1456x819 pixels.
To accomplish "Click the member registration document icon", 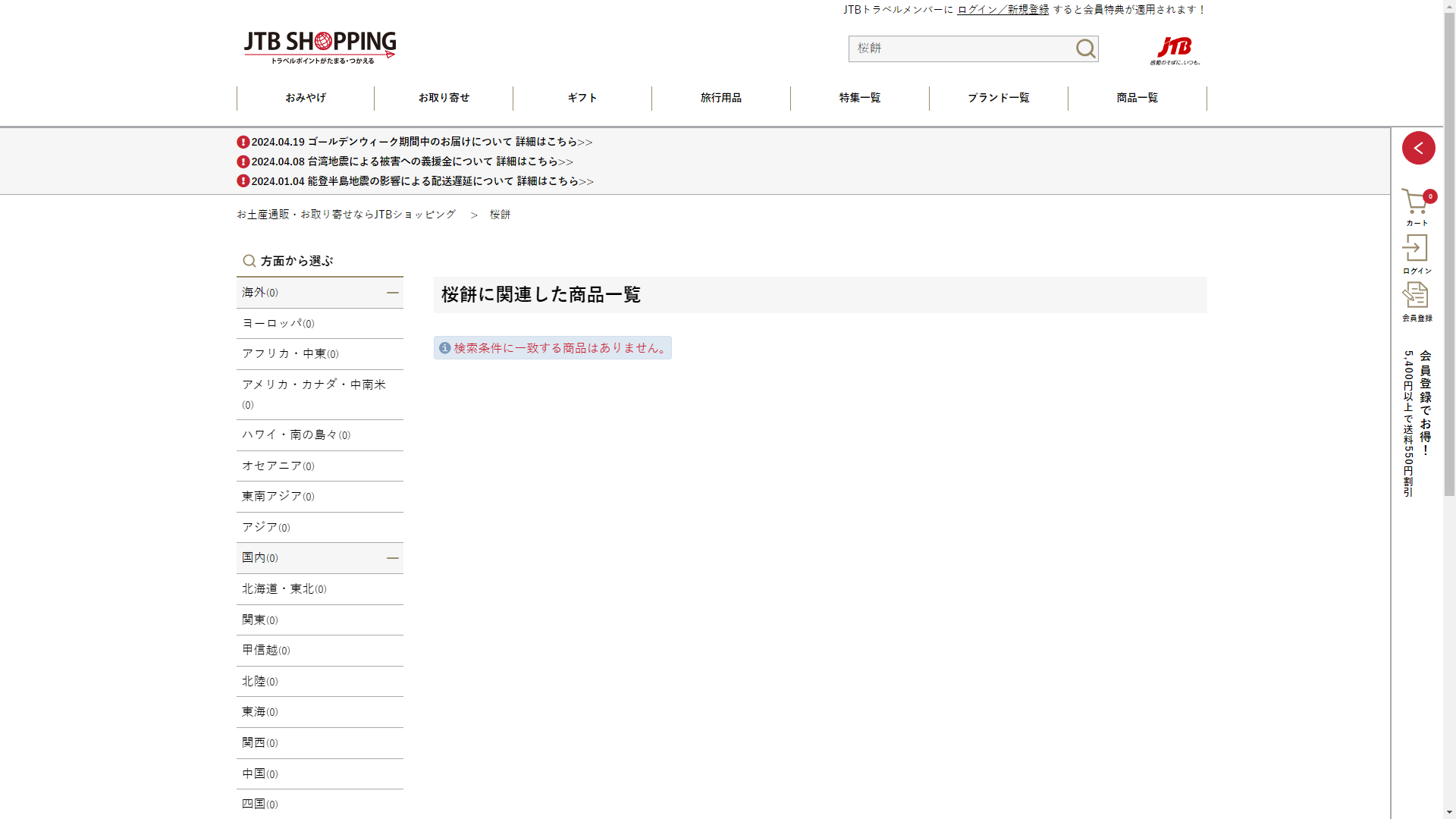I will [x=1415, y=296].
